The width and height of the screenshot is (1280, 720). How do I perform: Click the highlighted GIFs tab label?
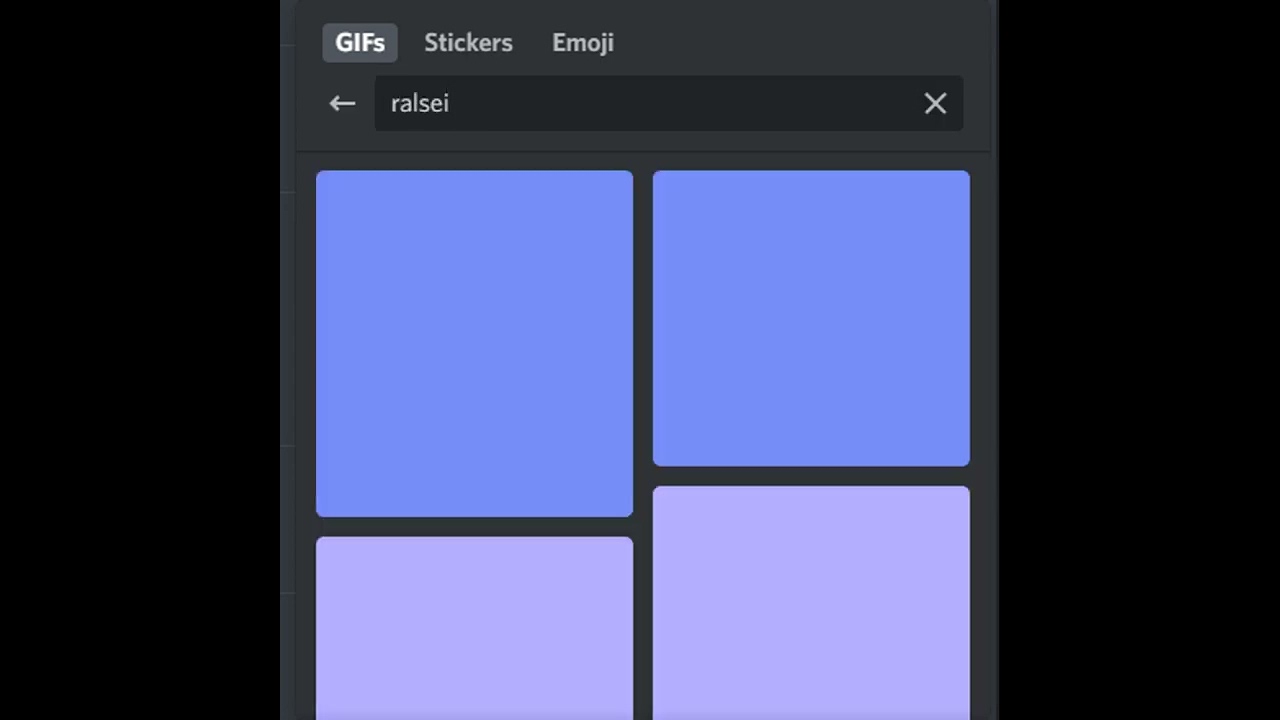[360, 43]
